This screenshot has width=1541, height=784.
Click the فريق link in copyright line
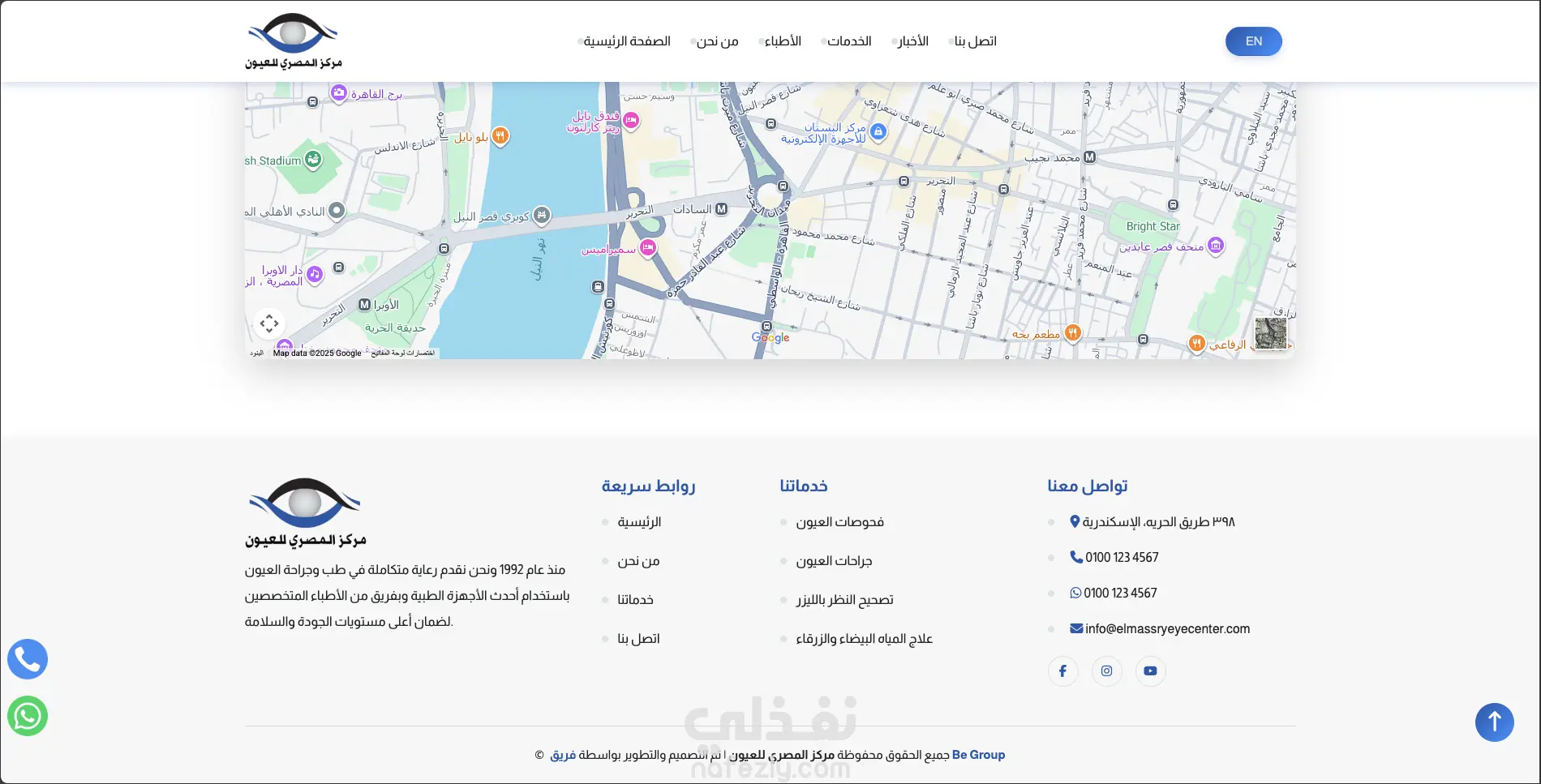tap(563, 755)
